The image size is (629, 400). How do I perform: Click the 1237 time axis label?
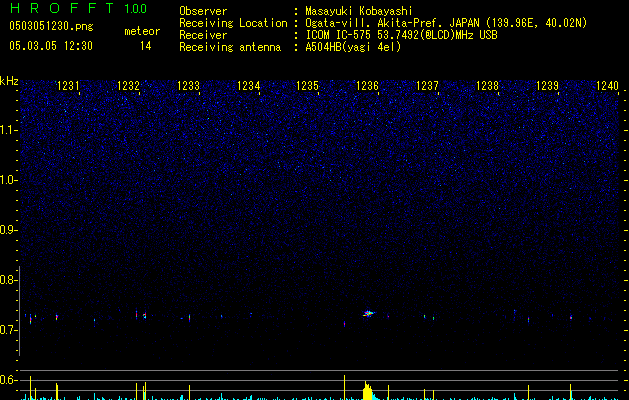[x=428, y=85]
